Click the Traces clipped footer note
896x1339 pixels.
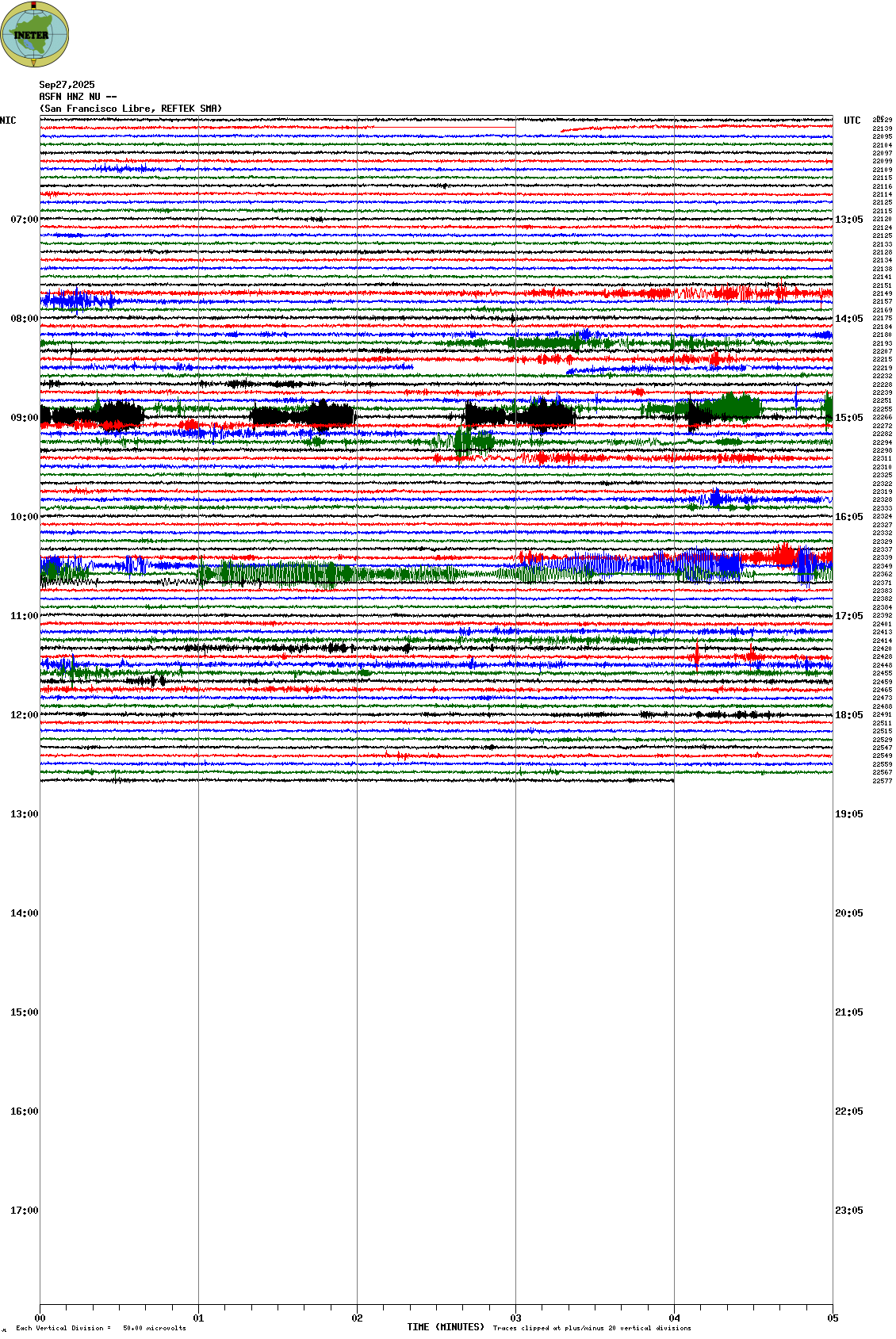click(x=592, y=1328)
